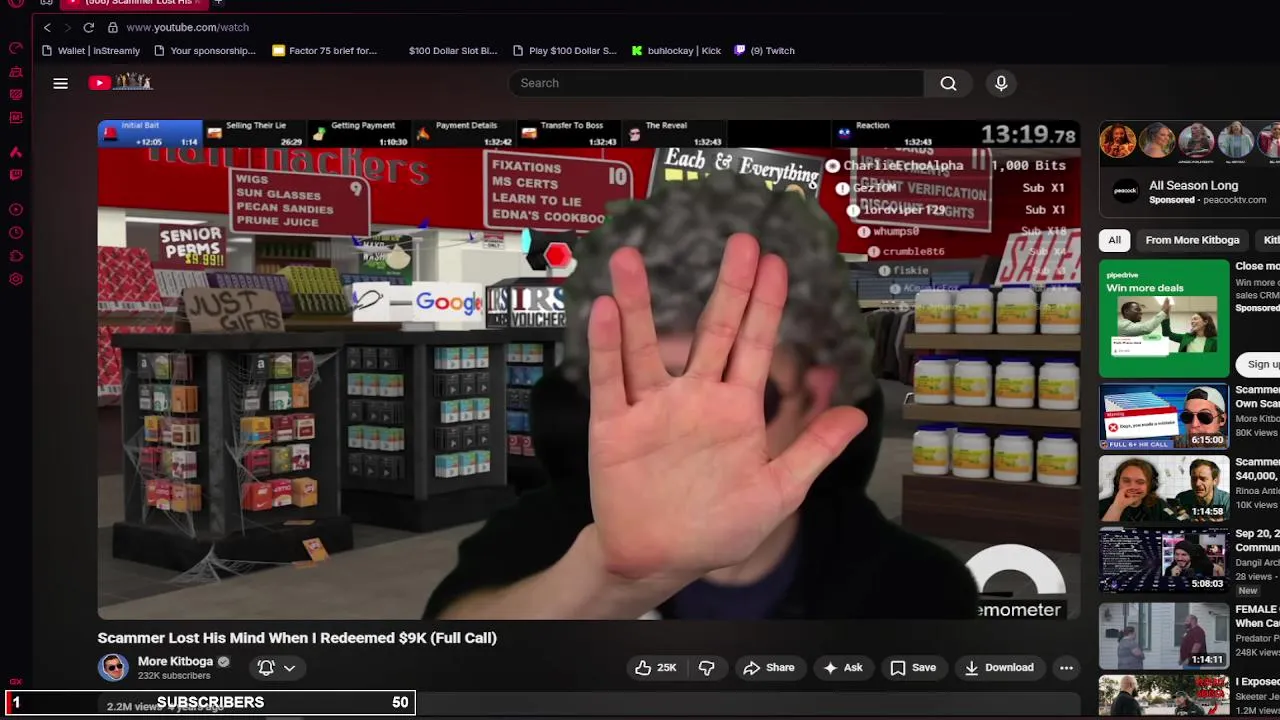Open Wallet | InStreamly bookmark
Screen dimensions: 1280x720
coord(91,50)
